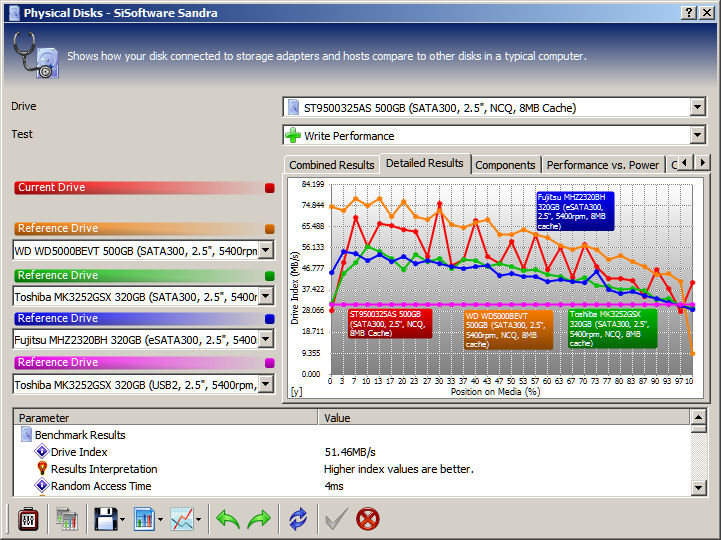Click the orange WD WD5000BEVT chart legend label
The width and height of the screenshot is (721, 540).
tap(509, 330)
